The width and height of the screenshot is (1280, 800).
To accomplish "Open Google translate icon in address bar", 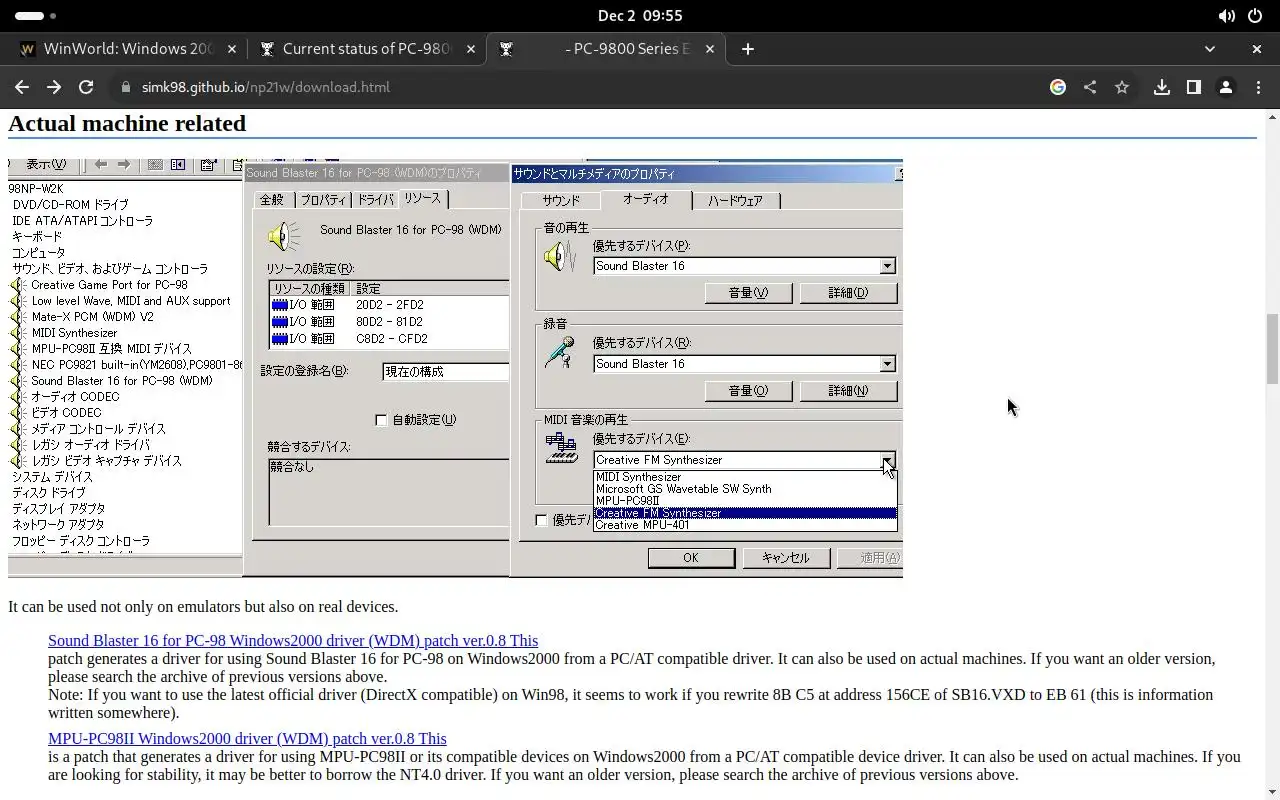I will click(1057, 87).
